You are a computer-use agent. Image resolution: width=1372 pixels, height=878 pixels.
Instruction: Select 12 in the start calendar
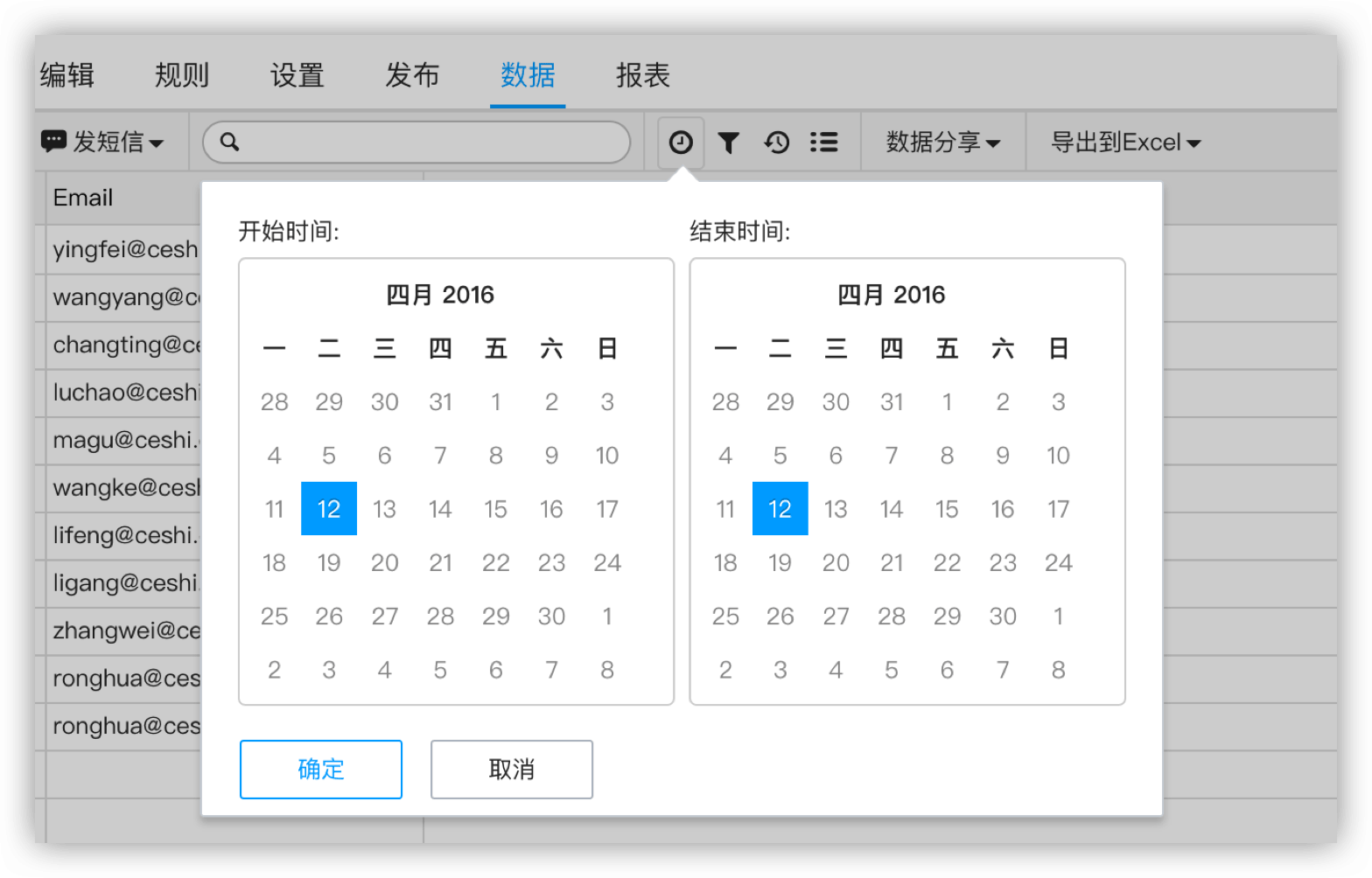click(329, 509)
